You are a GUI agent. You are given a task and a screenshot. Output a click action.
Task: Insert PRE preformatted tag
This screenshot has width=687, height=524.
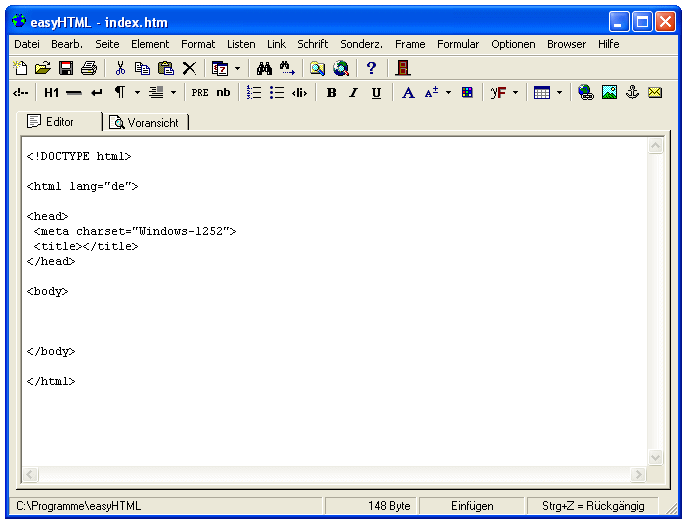[x=200, y=93]
